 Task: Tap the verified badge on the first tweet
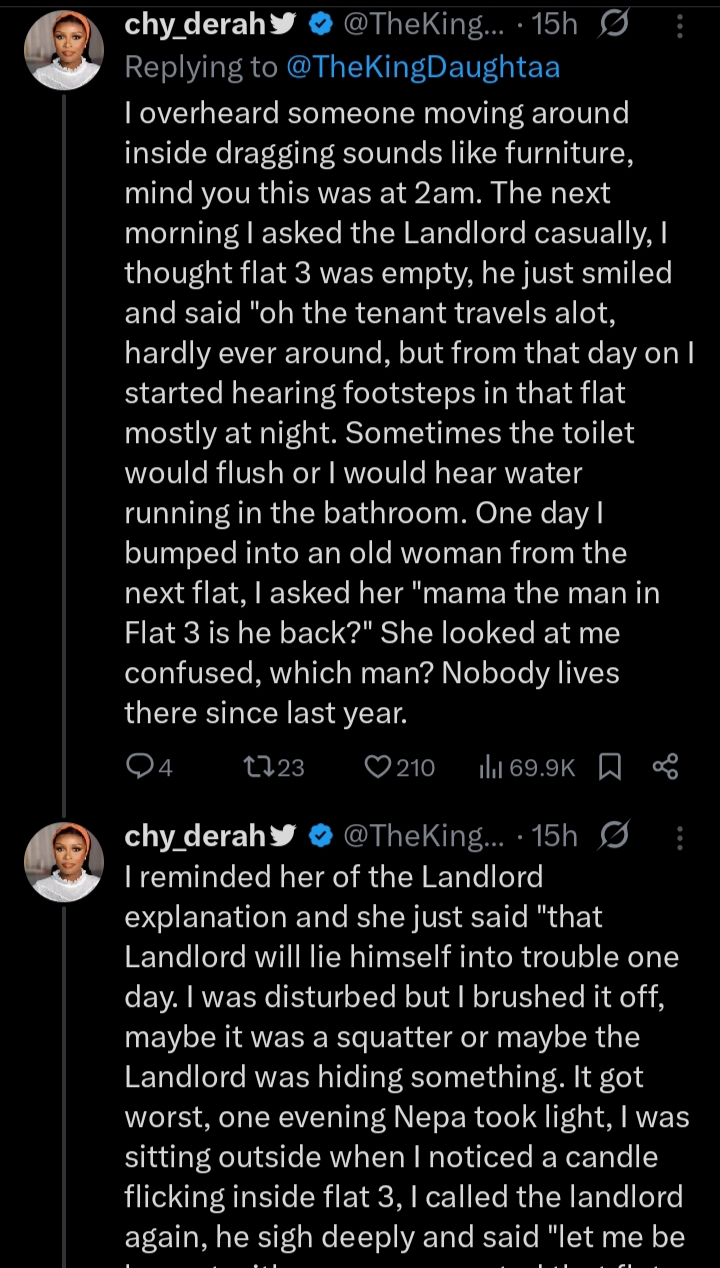[x=319, y=26]
